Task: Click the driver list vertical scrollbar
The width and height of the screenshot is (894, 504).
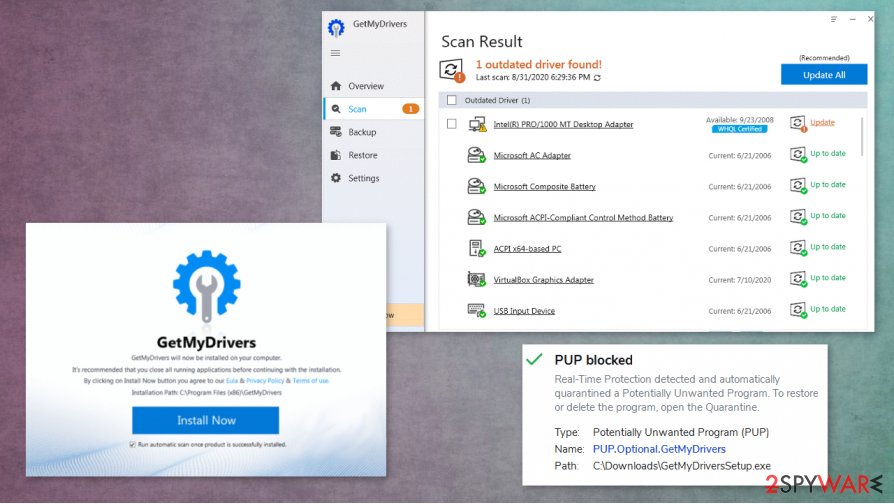Action: tap(862, 137)
